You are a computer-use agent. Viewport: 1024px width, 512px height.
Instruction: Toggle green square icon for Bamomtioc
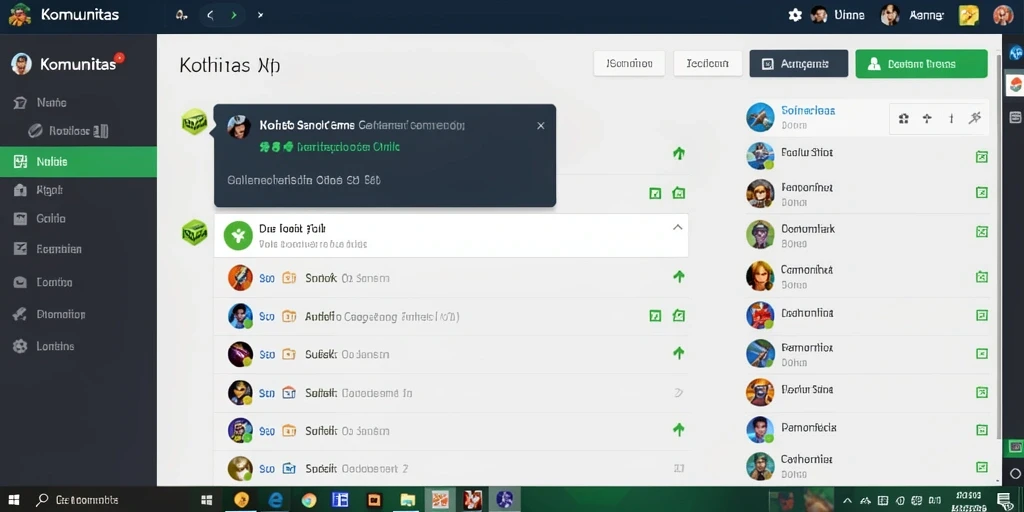981,354
